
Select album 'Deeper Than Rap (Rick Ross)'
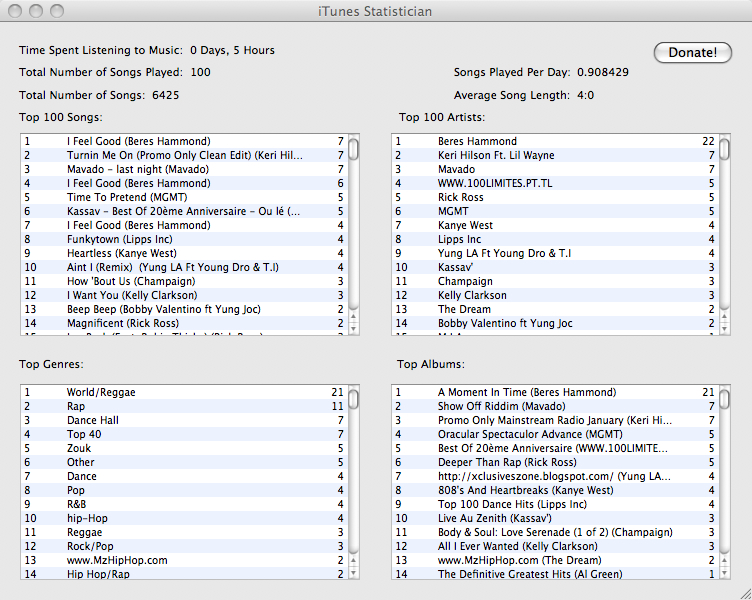coord(556,462)
